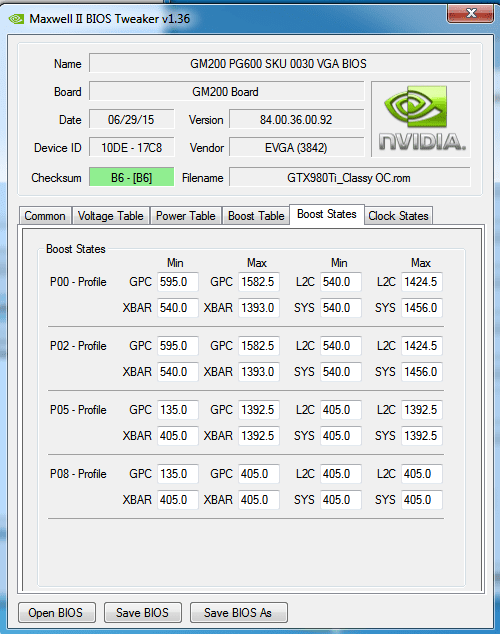Click P08 profile GPC Max field 405.0
Image resolution: width=500 pixels, height=634 pixels.
[x=259, y=473]
